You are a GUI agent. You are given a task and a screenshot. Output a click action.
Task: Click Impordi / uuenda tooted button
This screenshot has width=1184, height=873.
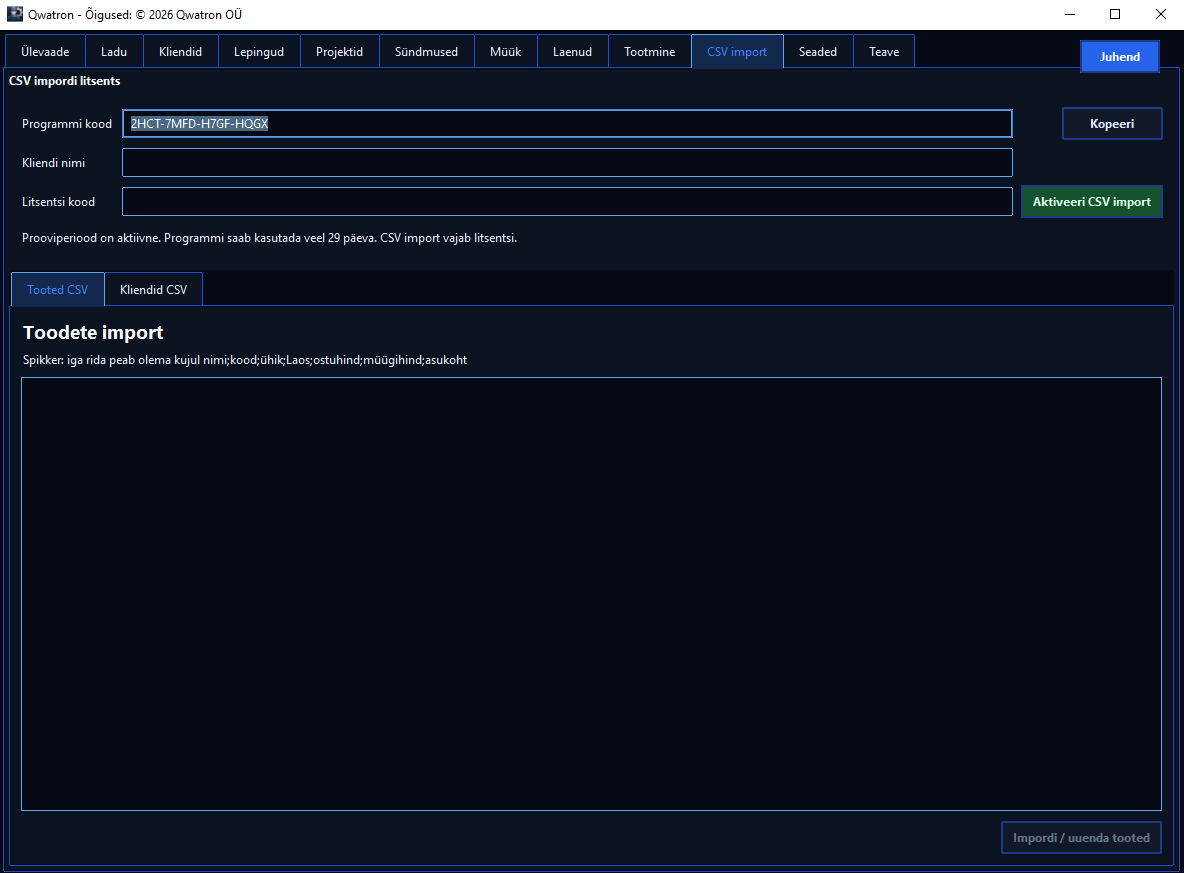(x=1081, y=838)
